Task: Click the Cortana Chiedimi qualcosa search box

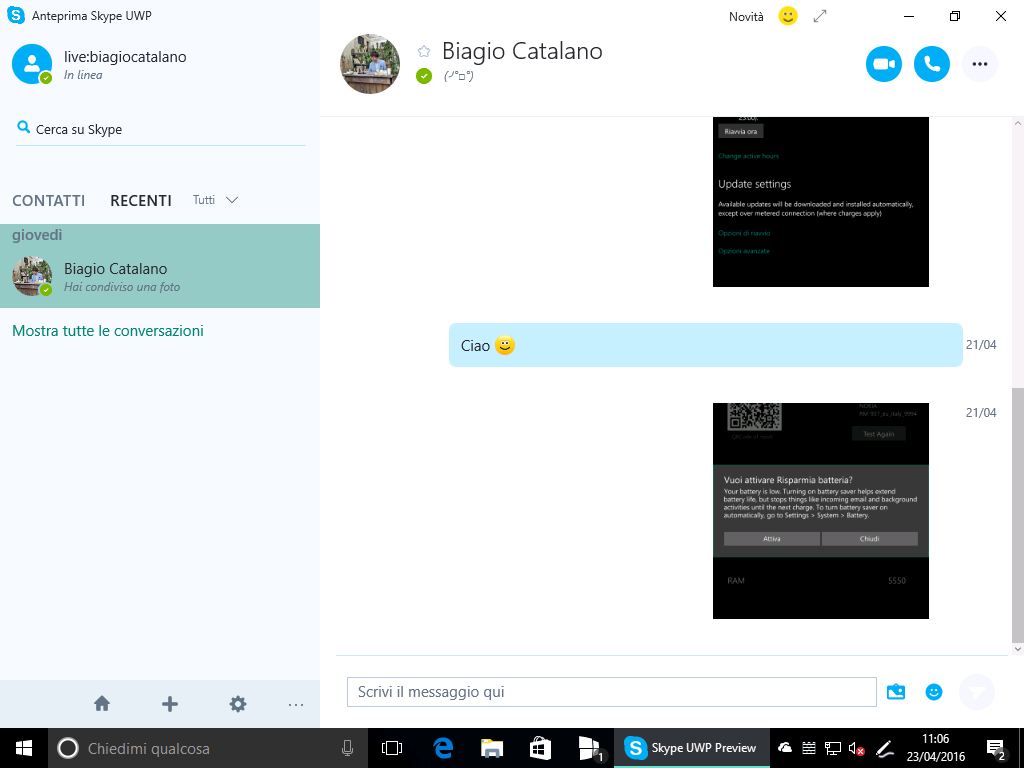Action: pyautogui.click(x=208, y=748)
